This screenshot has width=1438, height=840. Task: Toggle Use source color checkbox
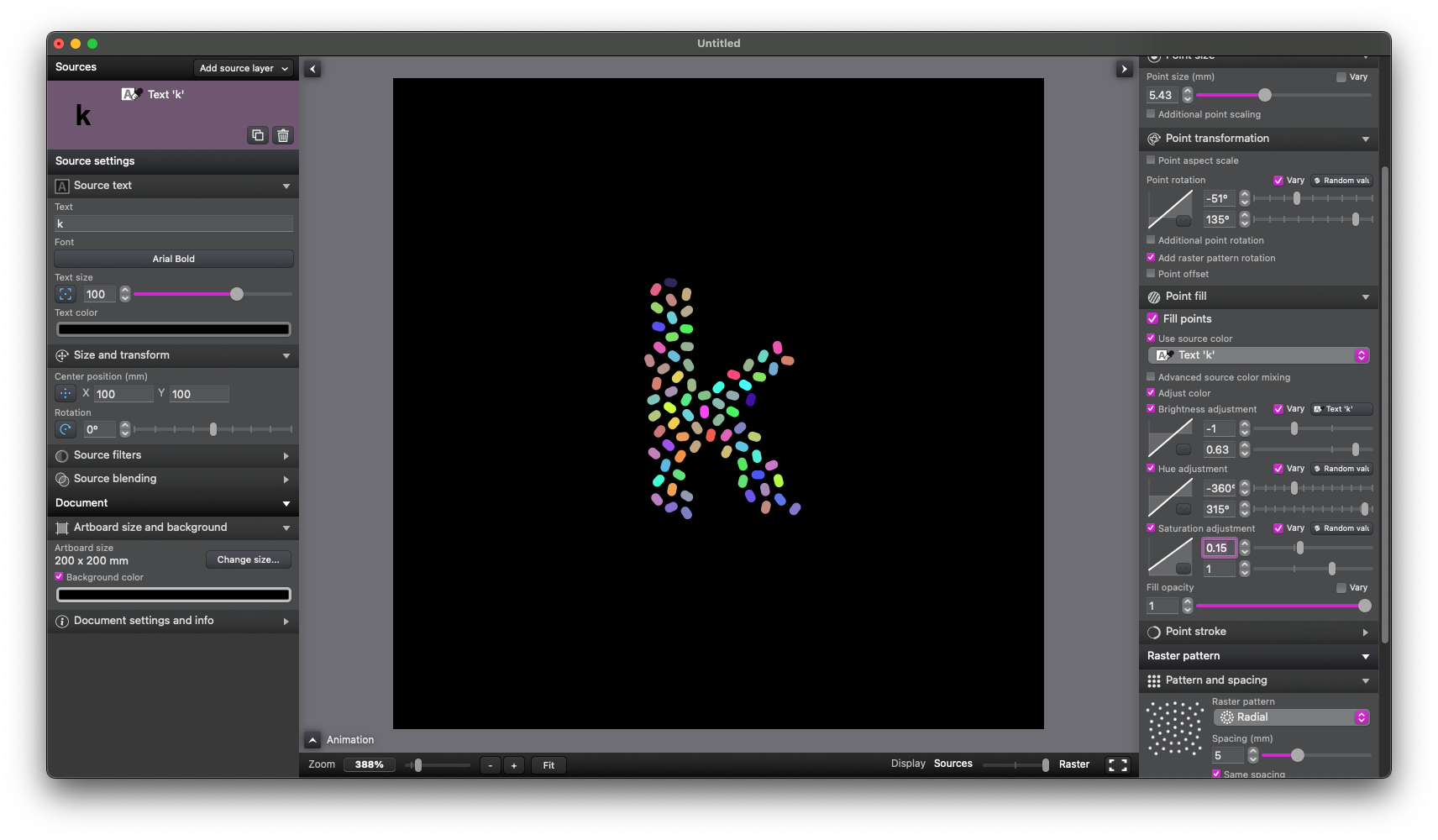click(x=1151, y=338)
